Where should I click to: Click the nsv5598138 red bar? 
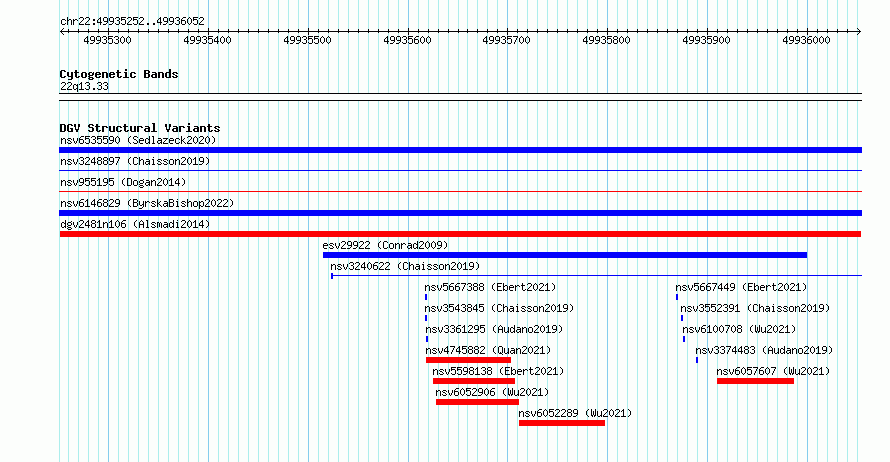coord(474,381)
